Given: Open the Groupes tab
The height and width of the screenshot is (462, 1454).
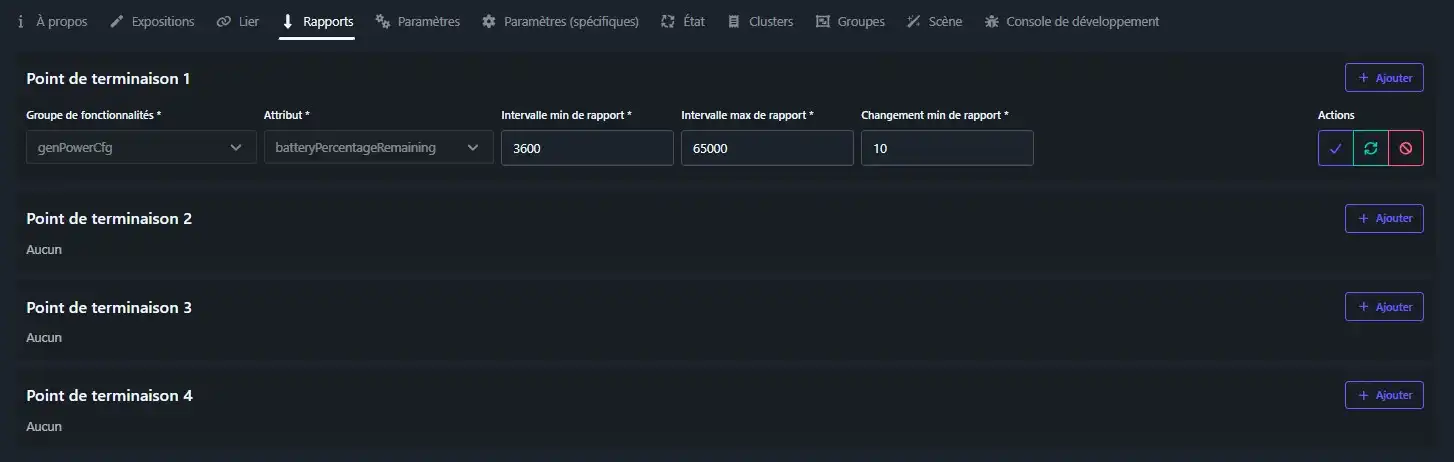Looking at the screenshot, I should (x=850, y=21).
